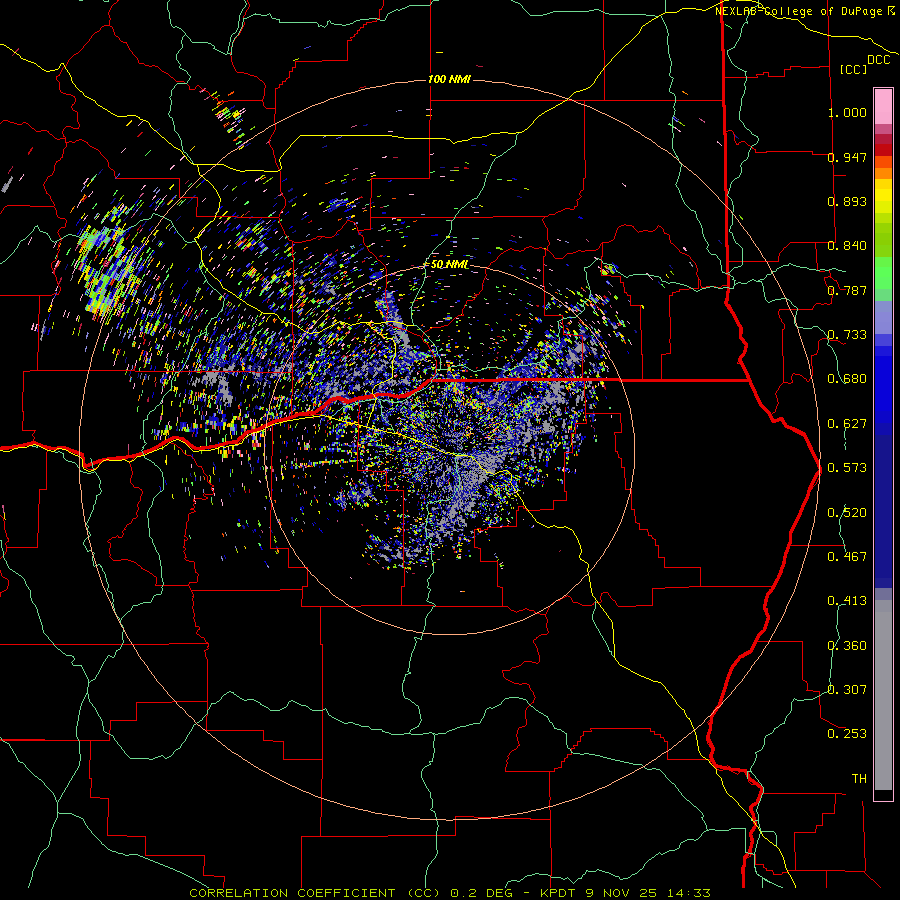This screenshot has width=900, height=900.
Task: Click the Correlation Coefficient caption at bottom
Action: pyautogui.click(x=450, y=893)
